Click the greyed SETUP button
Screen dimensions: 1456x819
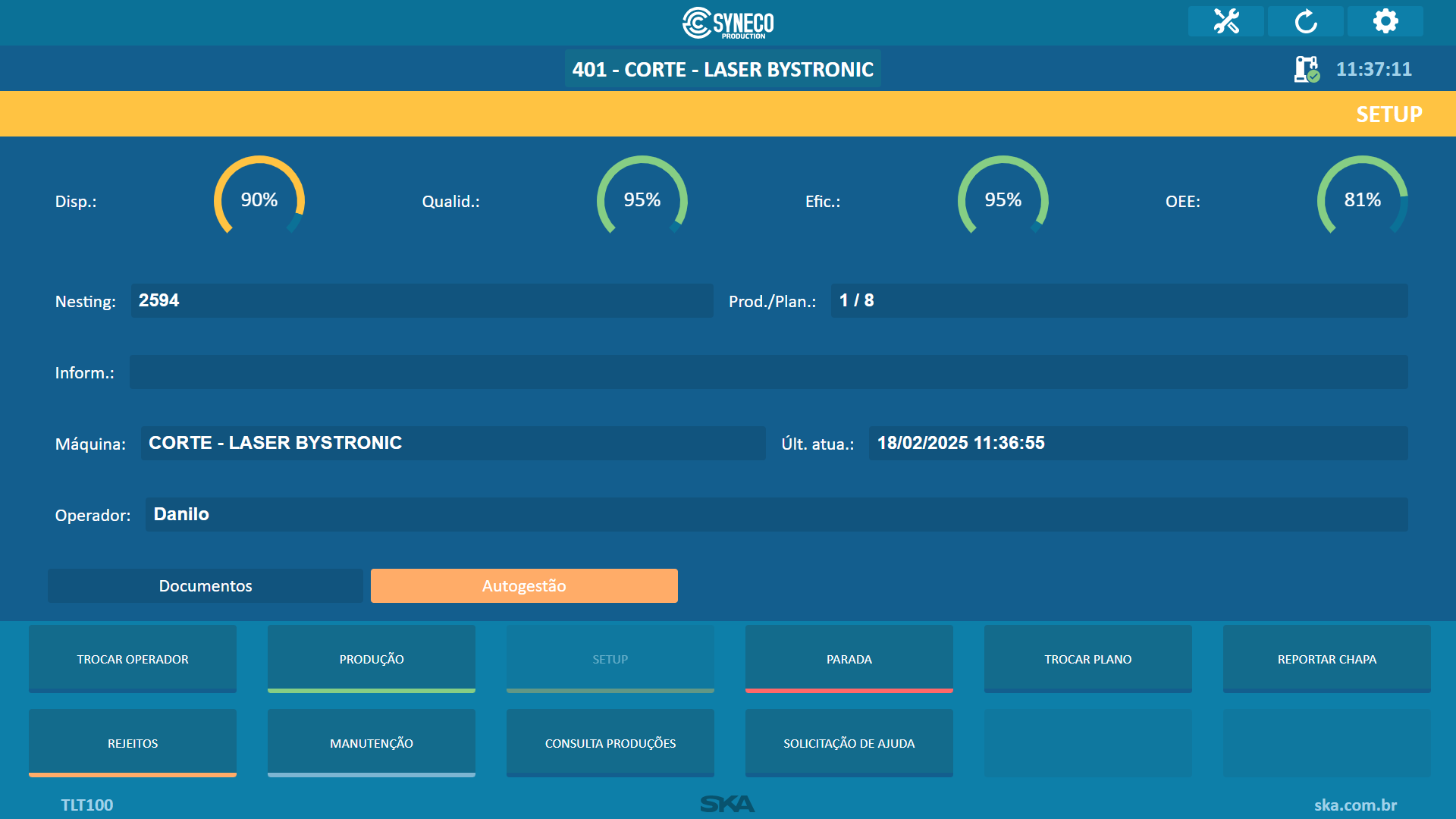[610, 659]
